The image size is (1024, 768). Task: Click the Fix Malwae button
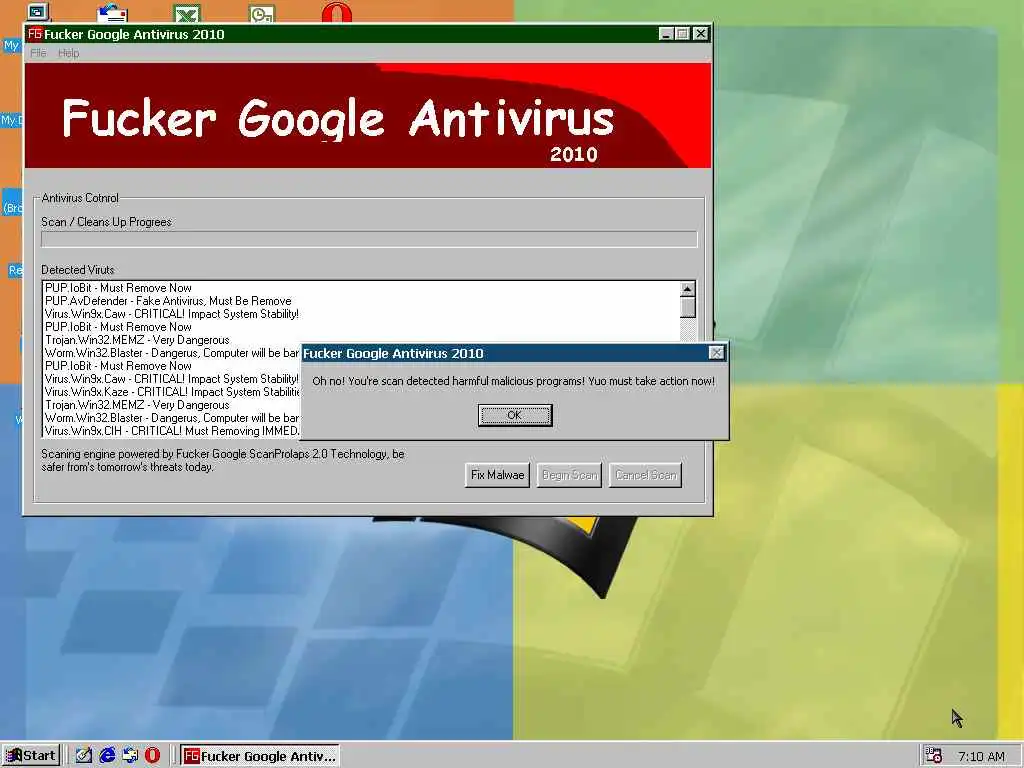pyautogui.click(x=497, y=475)
